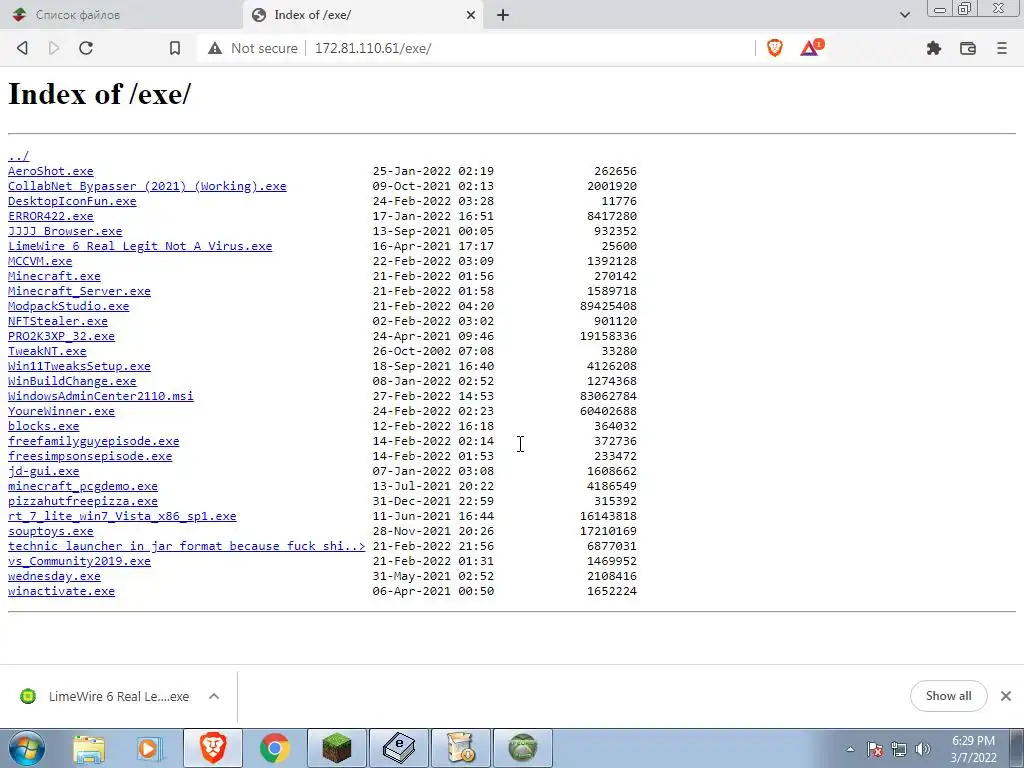1024x768 pixels.
Task: Open the volume speaker tray icon
Action: [923, 749]
